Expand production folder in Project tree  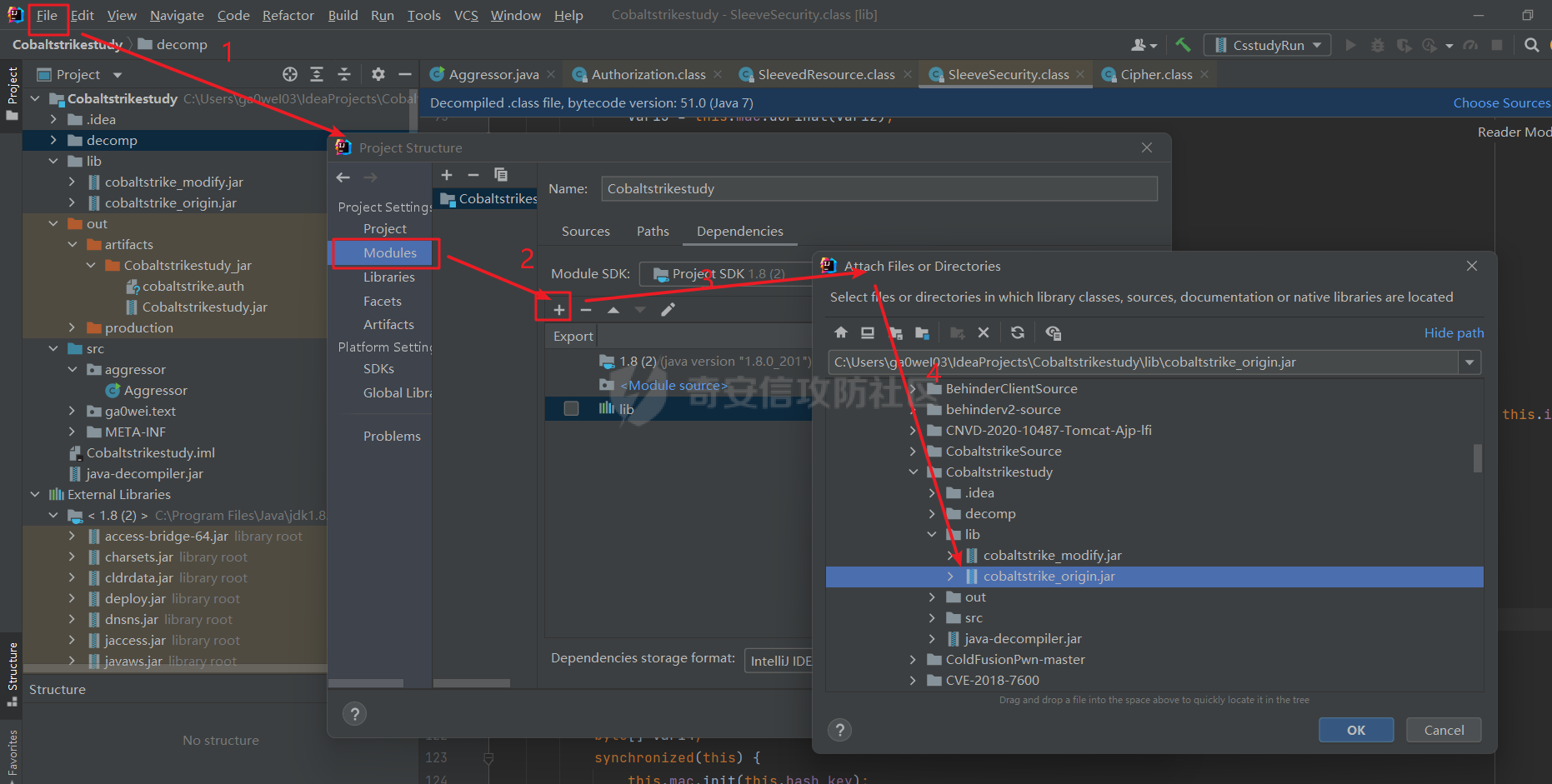pos(72,328)
